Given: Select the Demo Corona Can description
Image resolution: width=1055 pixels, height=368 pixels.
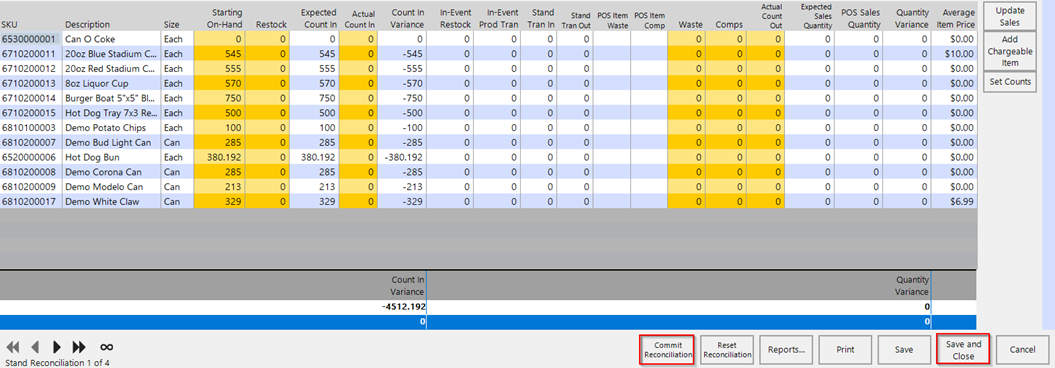Looking at the screenshot, I should click(112, 172).
